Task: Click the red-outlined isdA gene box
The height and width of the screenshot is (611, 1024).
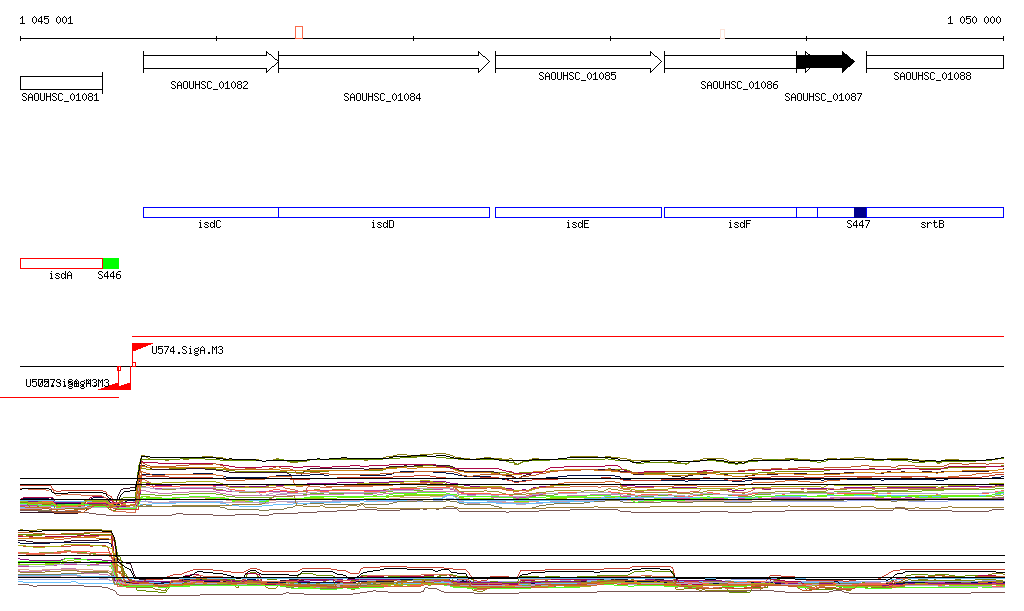Action: 61,263
